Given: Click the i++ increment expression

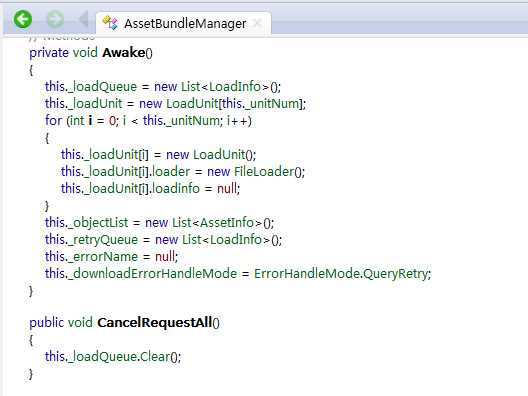Looking at the screenshot, I should tap(238, 121).
